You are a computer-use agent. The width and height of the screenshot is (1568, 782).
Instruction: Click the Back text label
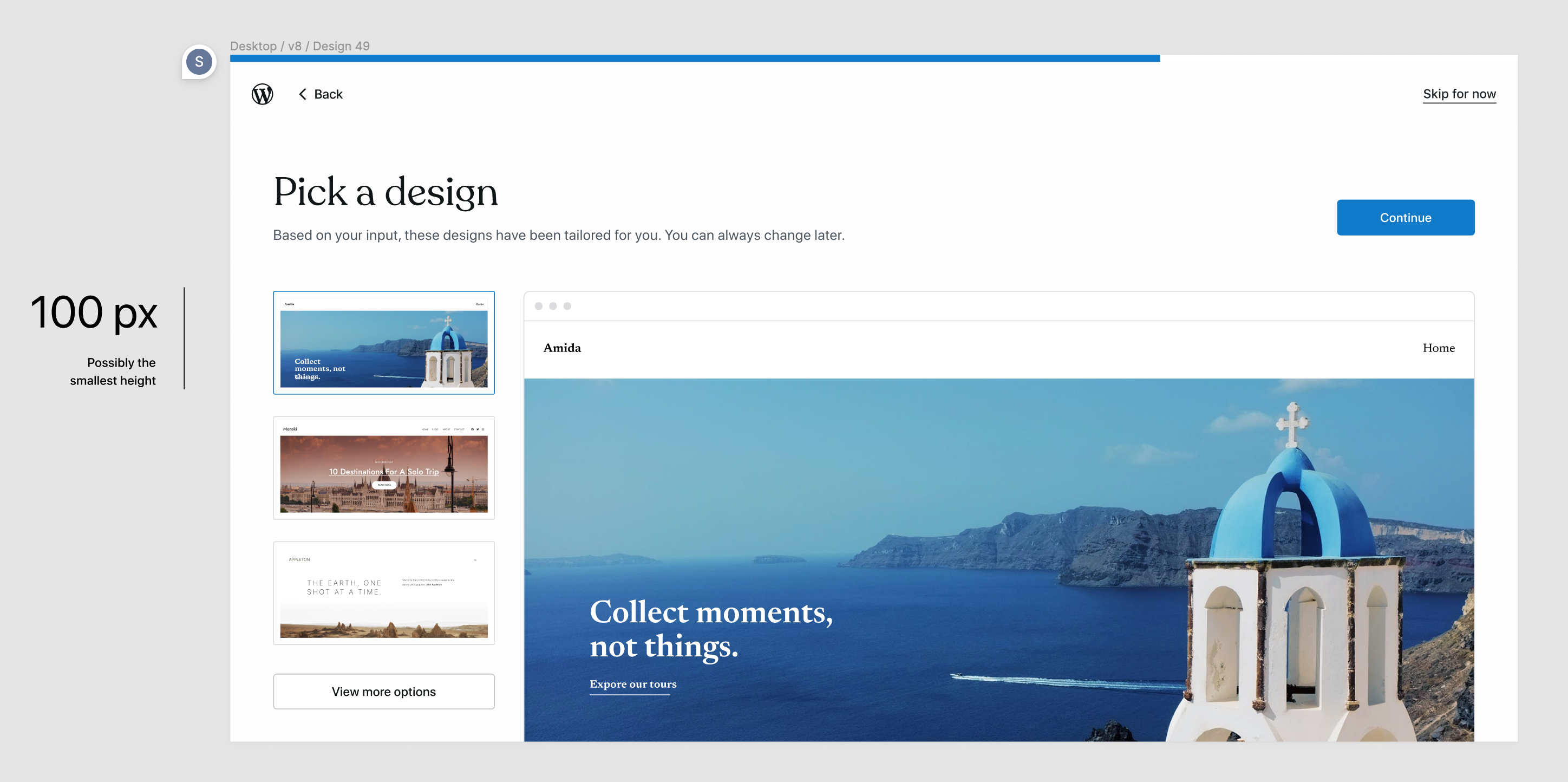328,94
